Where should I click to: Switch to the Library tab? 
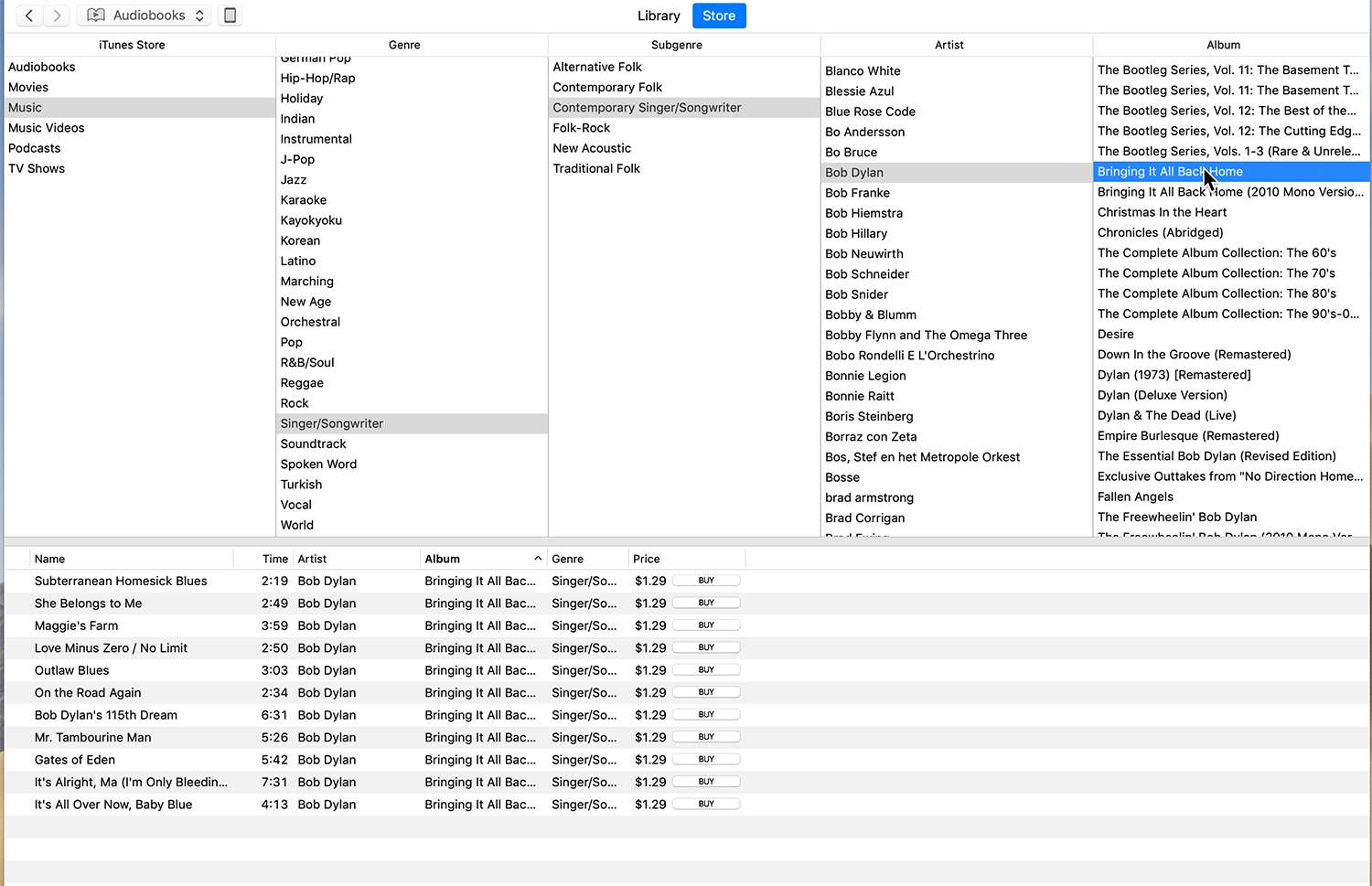[x=659, y=16]
